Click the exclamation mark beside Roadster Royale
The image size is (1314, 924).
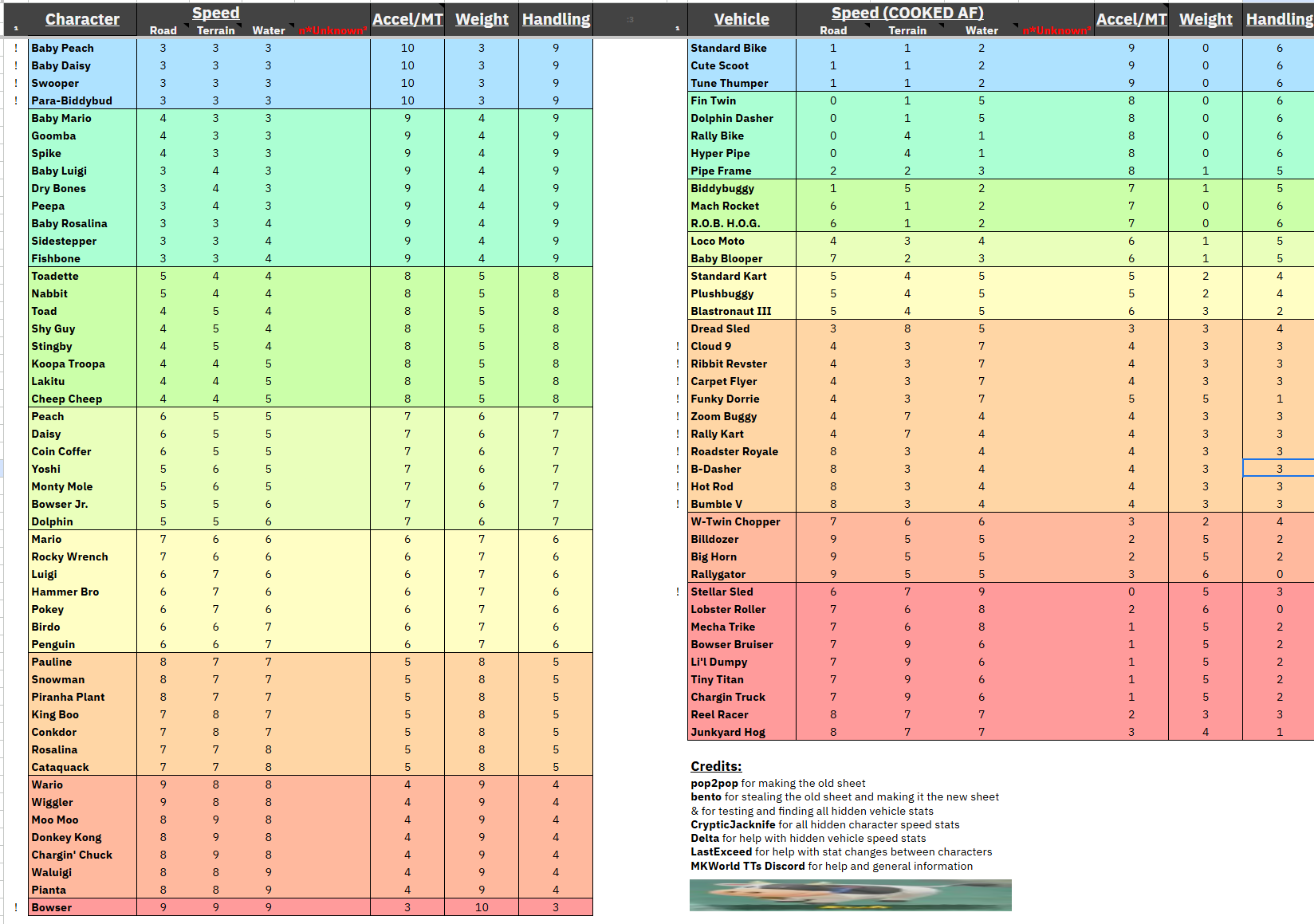678,451
